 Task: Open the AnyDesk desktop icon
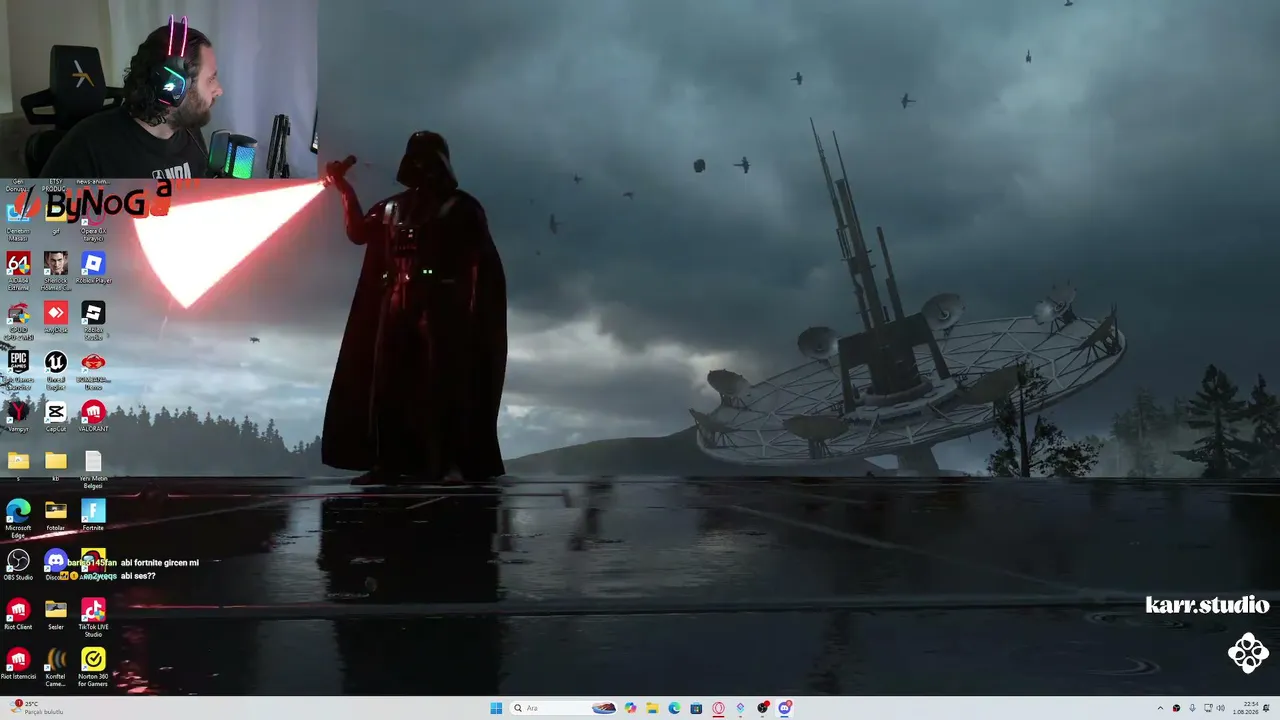[56, 317]
